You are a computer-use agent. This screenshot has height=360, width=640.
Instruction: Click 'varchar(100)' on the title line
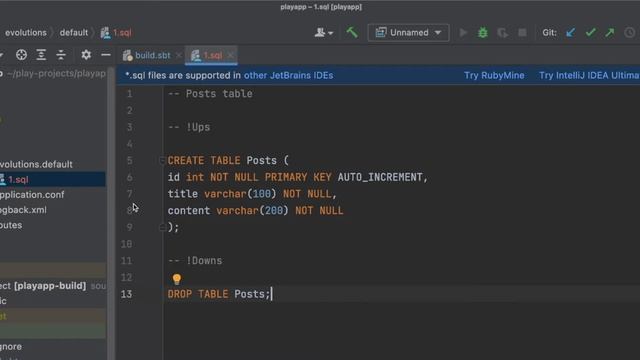pos(240,194)
